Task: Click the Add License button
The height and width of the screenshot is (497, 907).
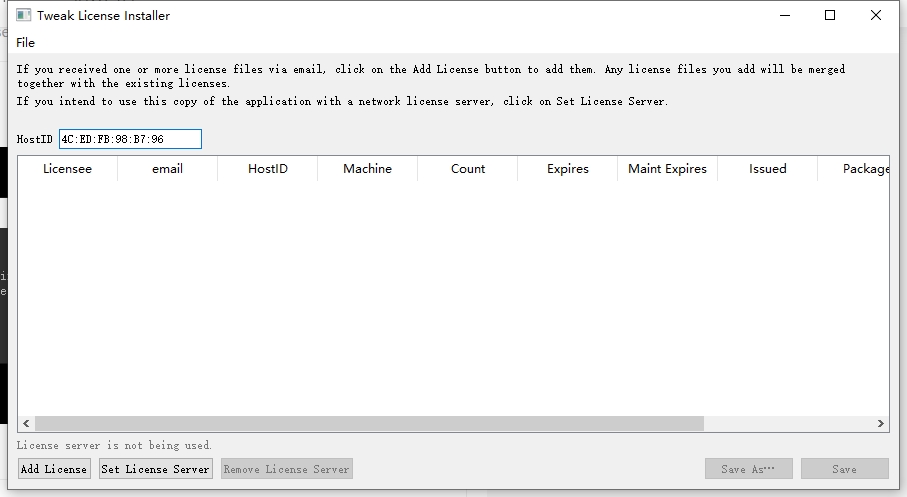Action: [x=54, y=469]
